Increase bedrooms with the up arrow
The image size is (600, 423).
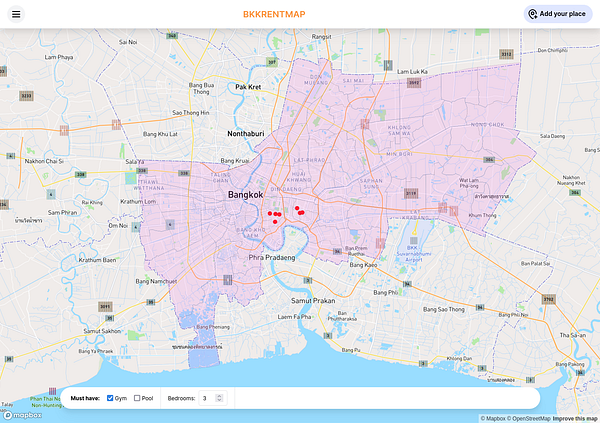click(x=219, y=396)
